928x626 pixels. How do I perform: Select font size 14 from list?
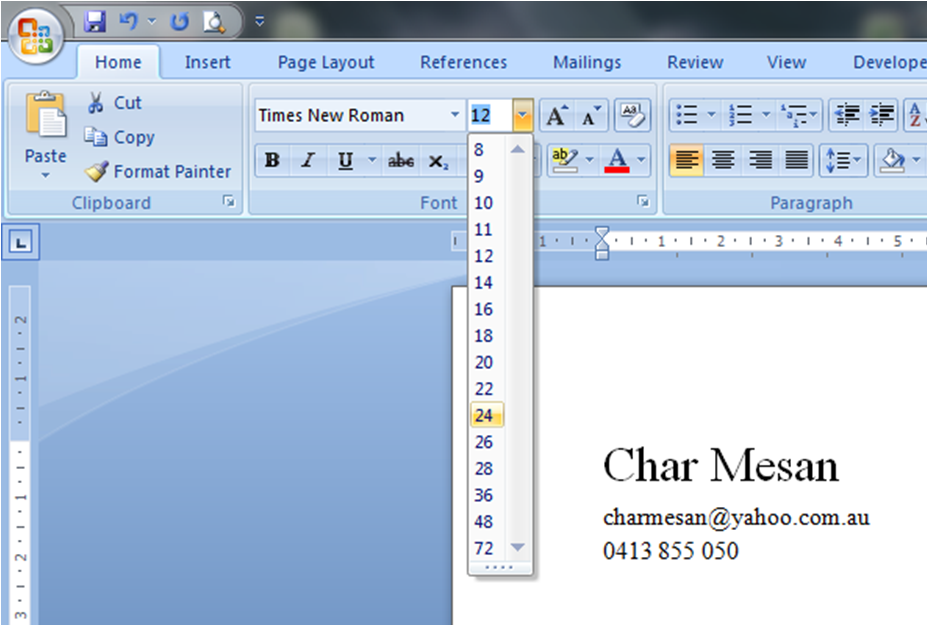pos(486,282)
